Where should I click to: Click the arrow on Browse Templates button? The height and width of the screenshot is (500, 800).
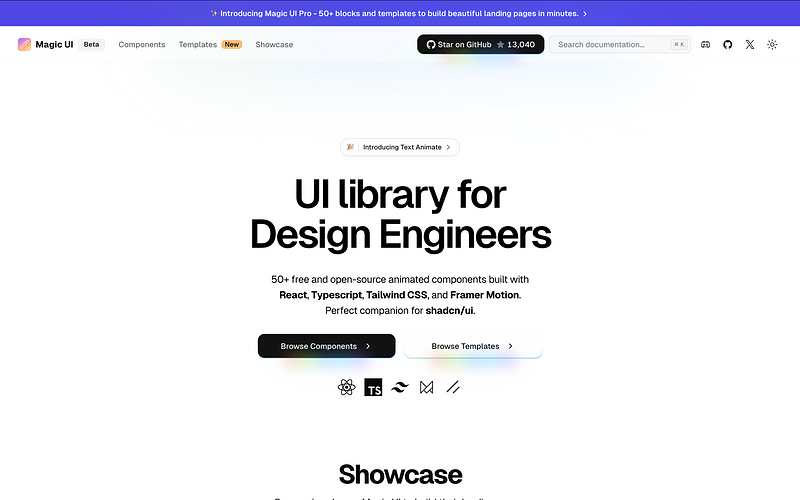pyautogui.click(x=510, y=346)
